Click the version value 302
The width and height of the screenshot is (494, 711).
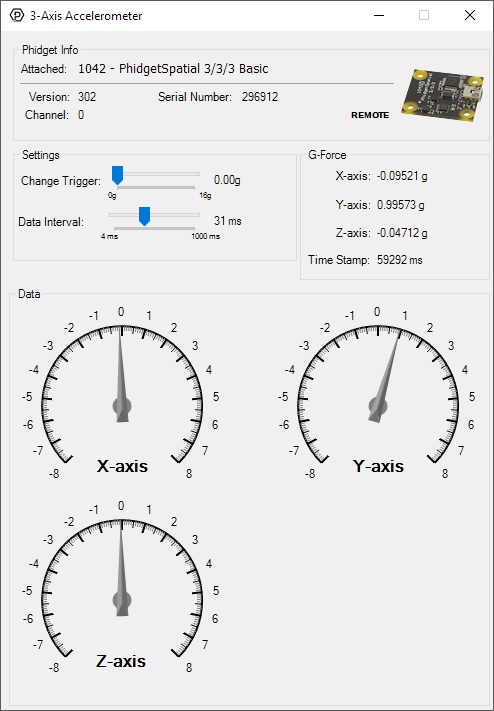87,97
